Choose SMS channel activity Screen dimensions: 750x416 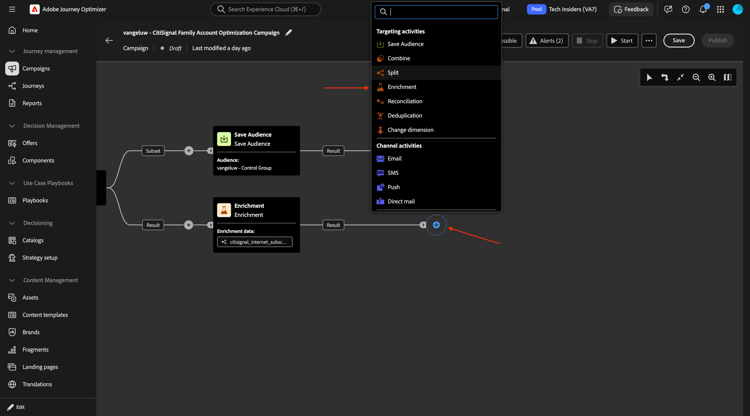[x=436, y=173]
